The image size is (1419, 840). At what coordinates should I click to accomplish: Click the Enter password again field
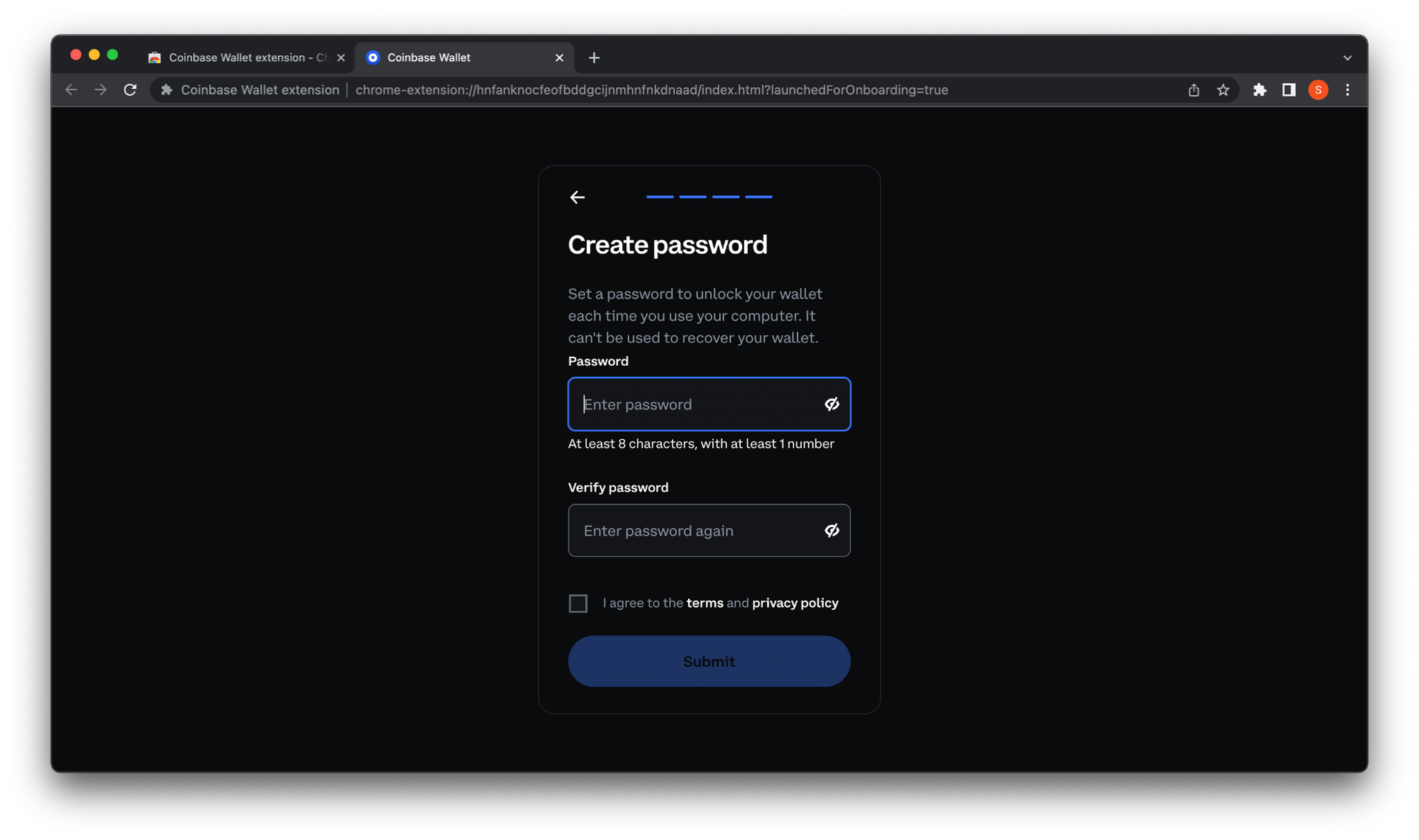[709, 530]
